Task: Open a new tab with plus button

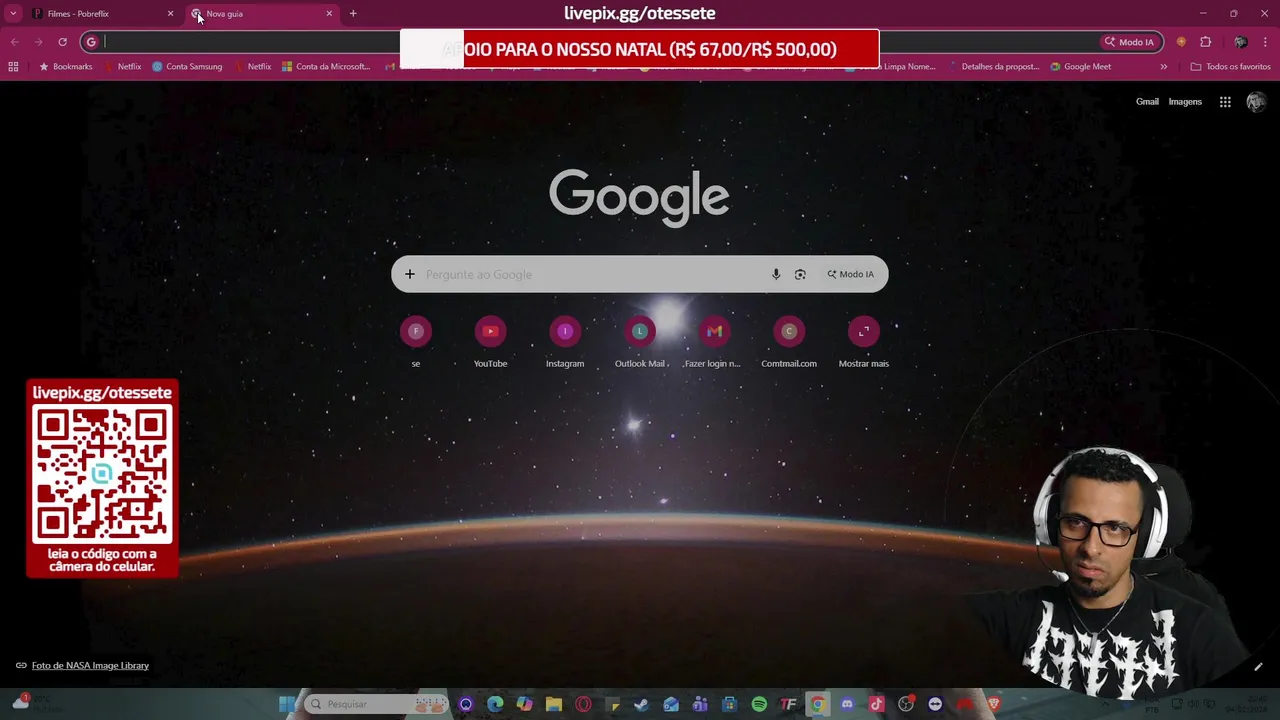Action: click(x=353, y=14)
